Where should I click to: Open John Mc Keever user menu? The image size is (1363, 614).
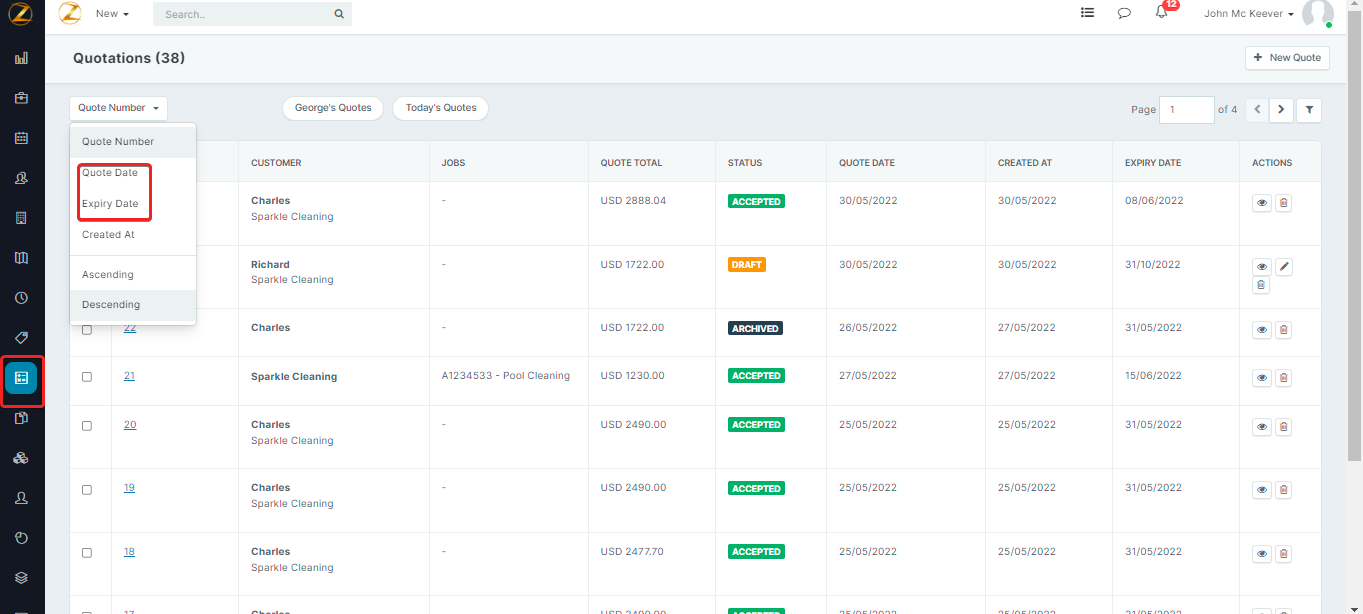[1248, 14]
